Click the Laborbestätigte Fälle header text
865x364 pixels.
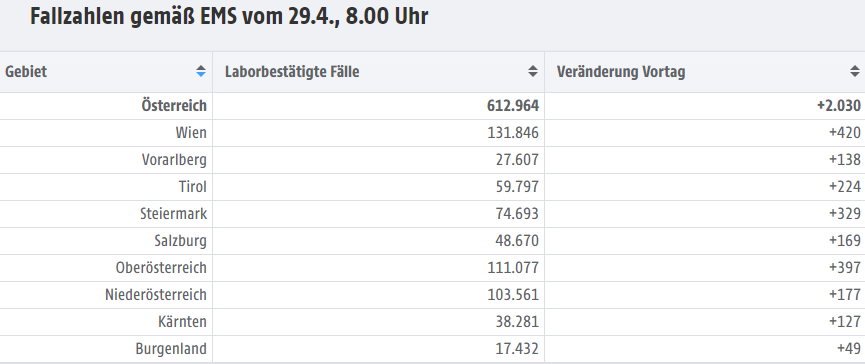pyautogui.click(x=292, y=72)
